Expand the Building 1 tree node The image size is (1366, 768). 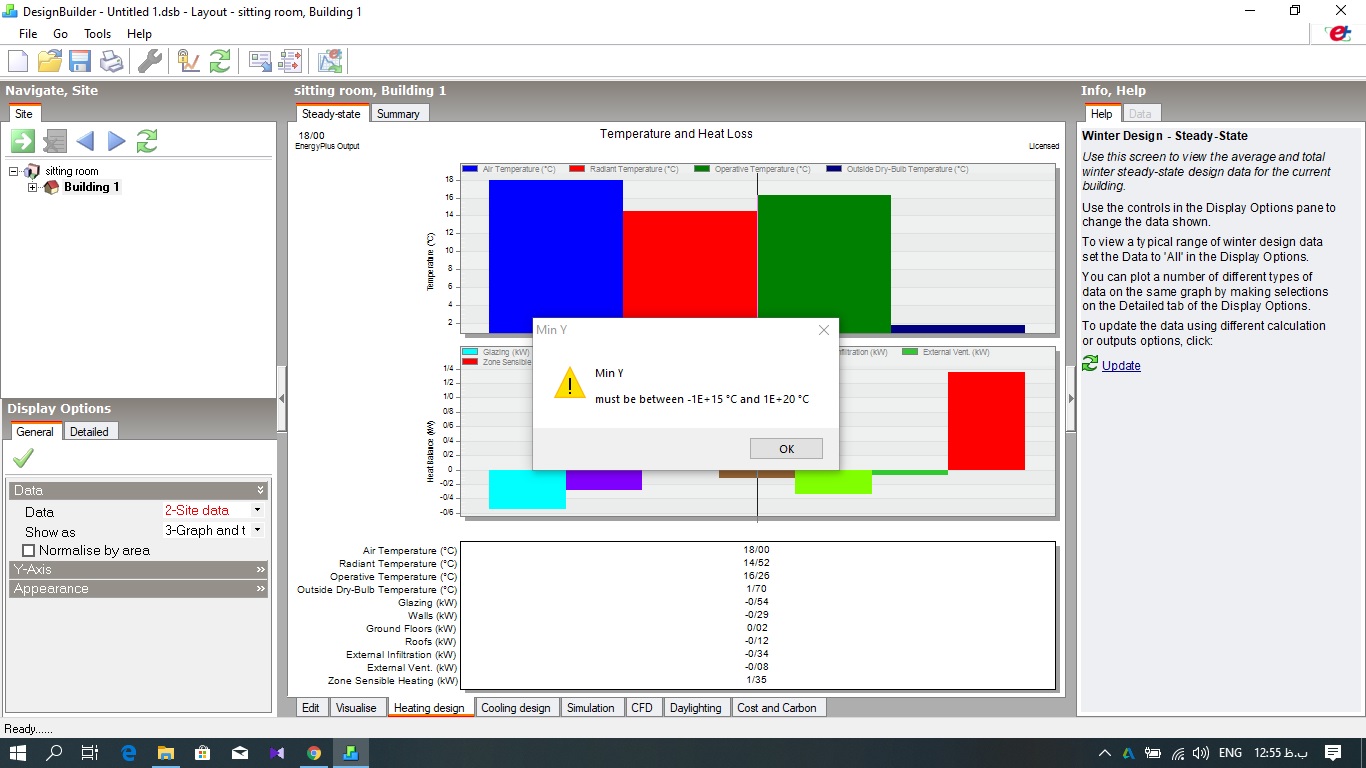[33, 187]
